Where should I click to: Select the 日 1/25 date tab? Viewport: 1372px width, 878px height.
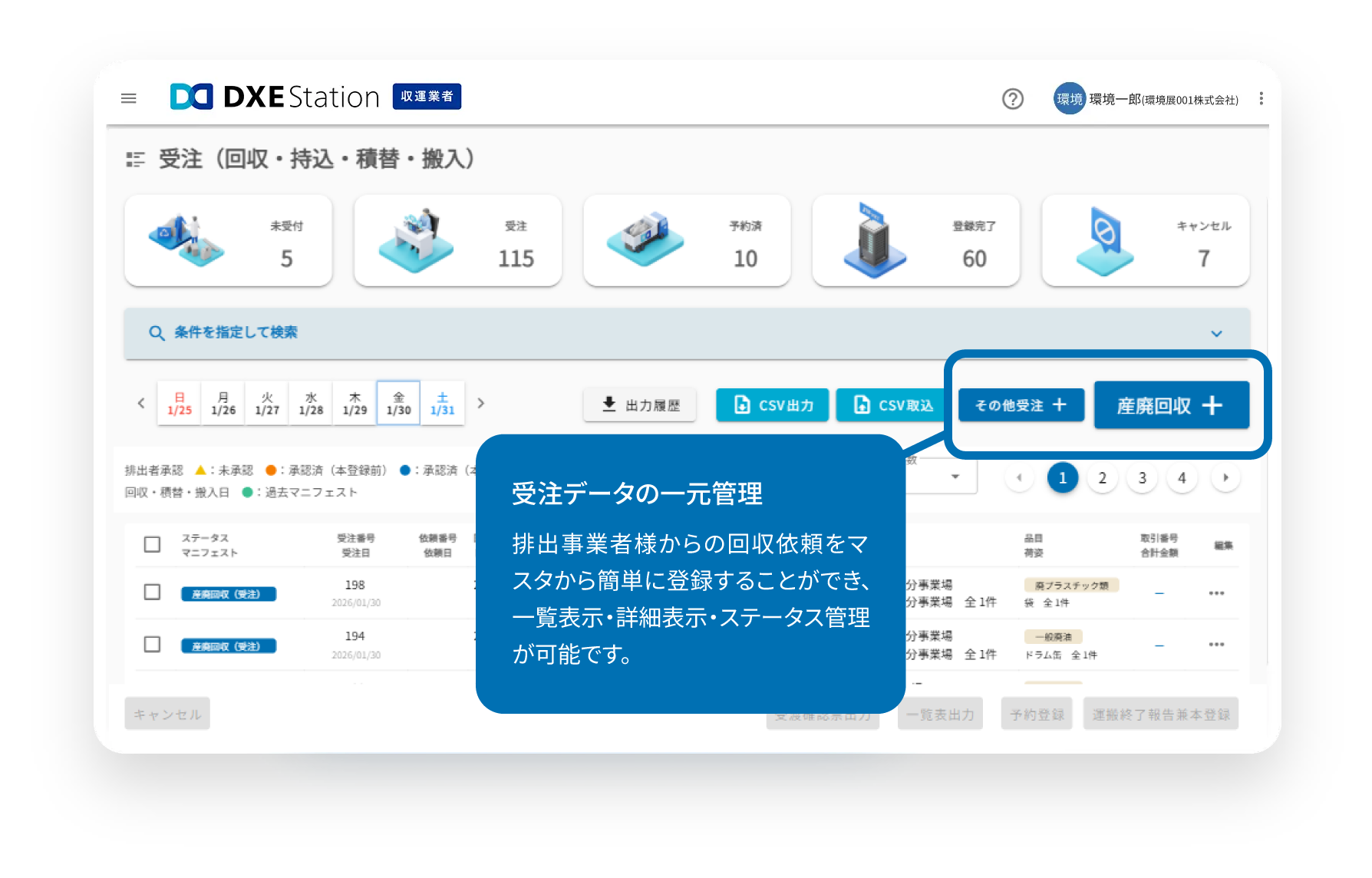[180, 404]
